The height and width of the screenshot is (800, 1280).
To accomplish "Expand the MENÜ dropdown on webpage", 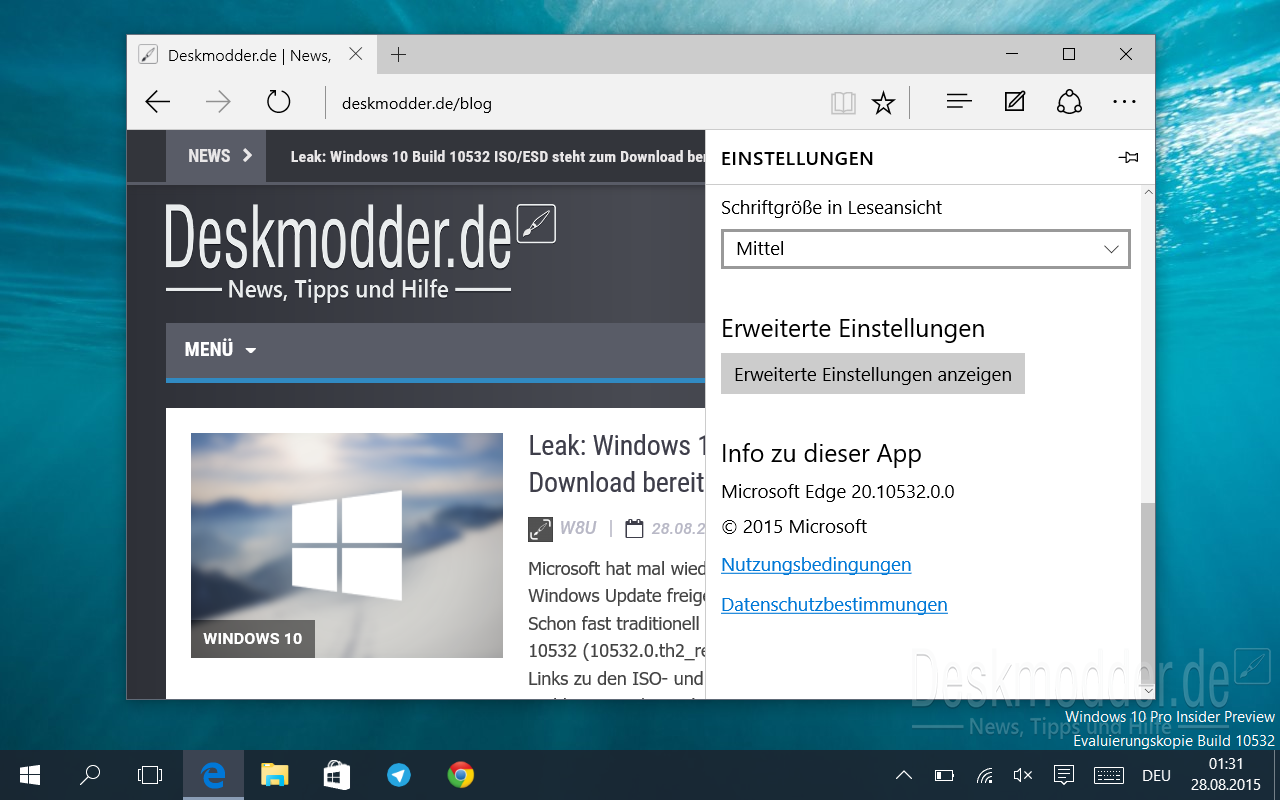I will (x=220, y=350).
